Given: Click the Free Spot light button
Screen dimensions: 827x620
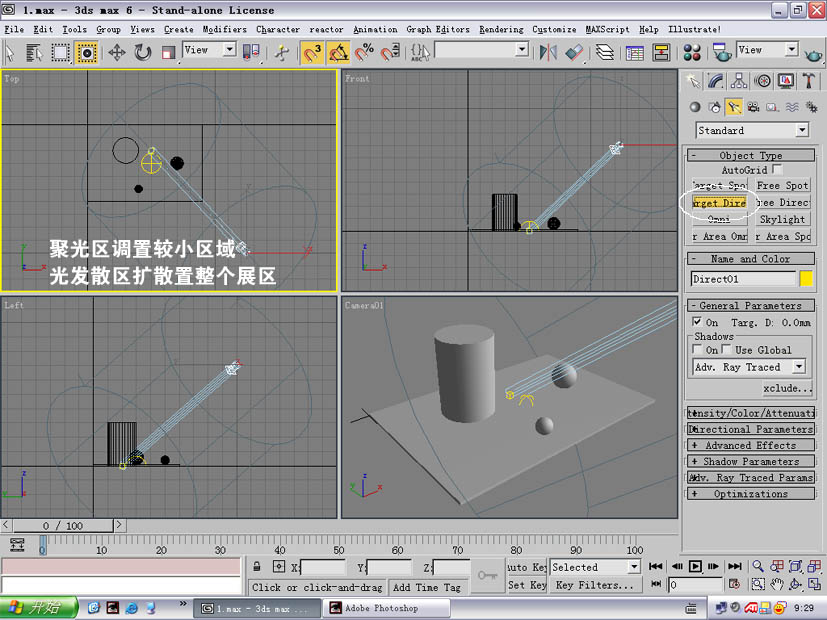Looking at the screenshot, I should [x=782, y=186].
